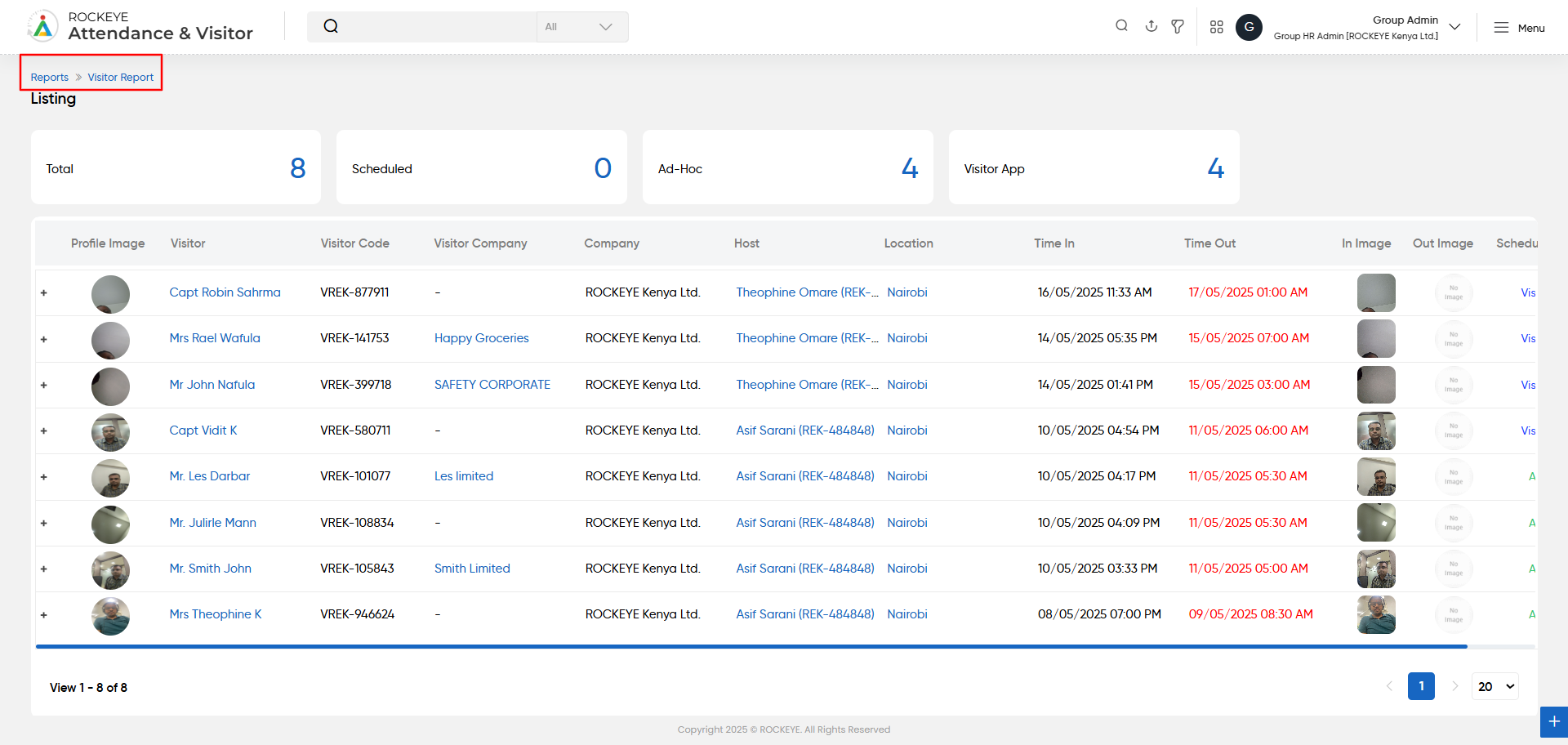Screen dimensions: 1568x745
Task: Click the next page arrow
Action: (x=1454, y=686)
